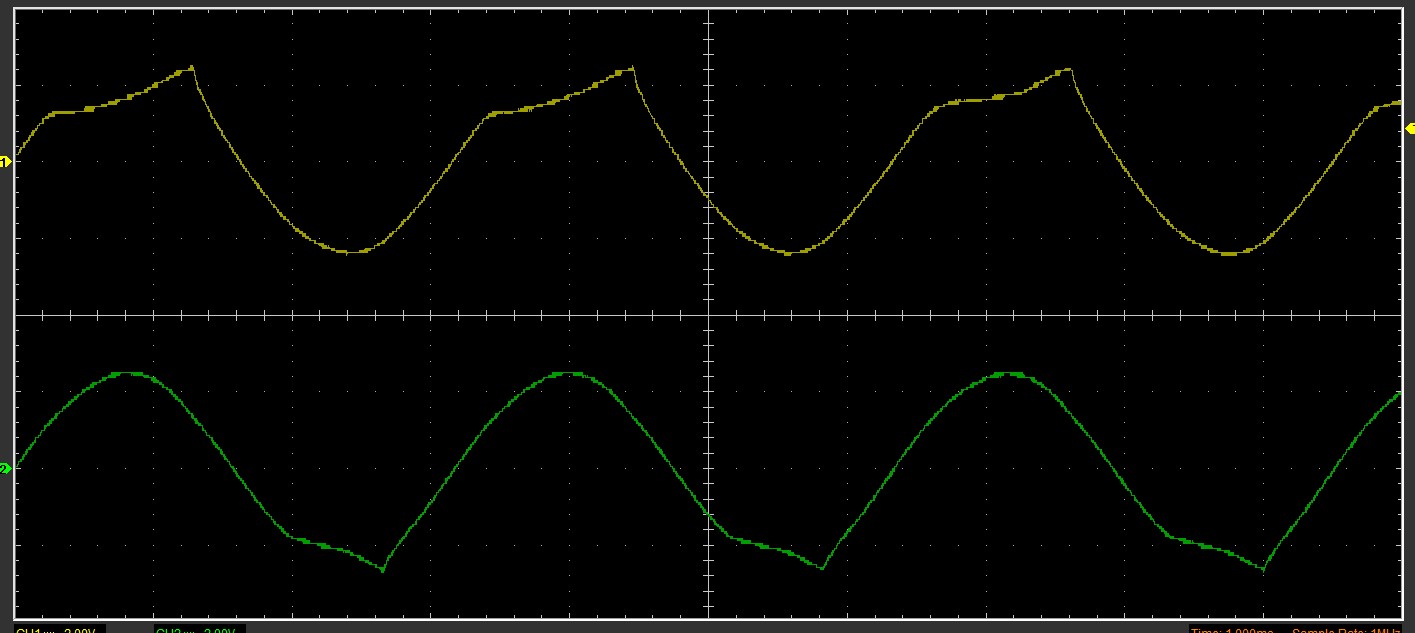Click the third sharp peak of yellow CH1 waveform
Image resolution: width=1415 pixels, height=633 pixels.
tap(1069, 69)
